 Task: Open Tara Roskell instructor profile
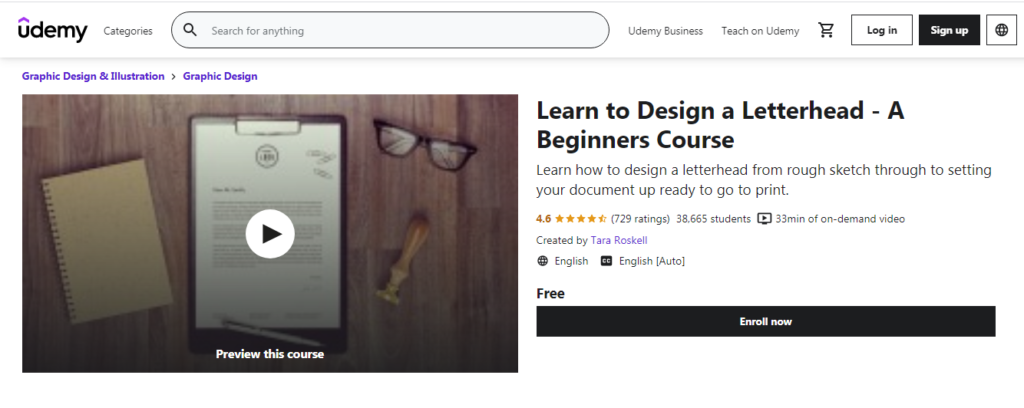(619, 240)
